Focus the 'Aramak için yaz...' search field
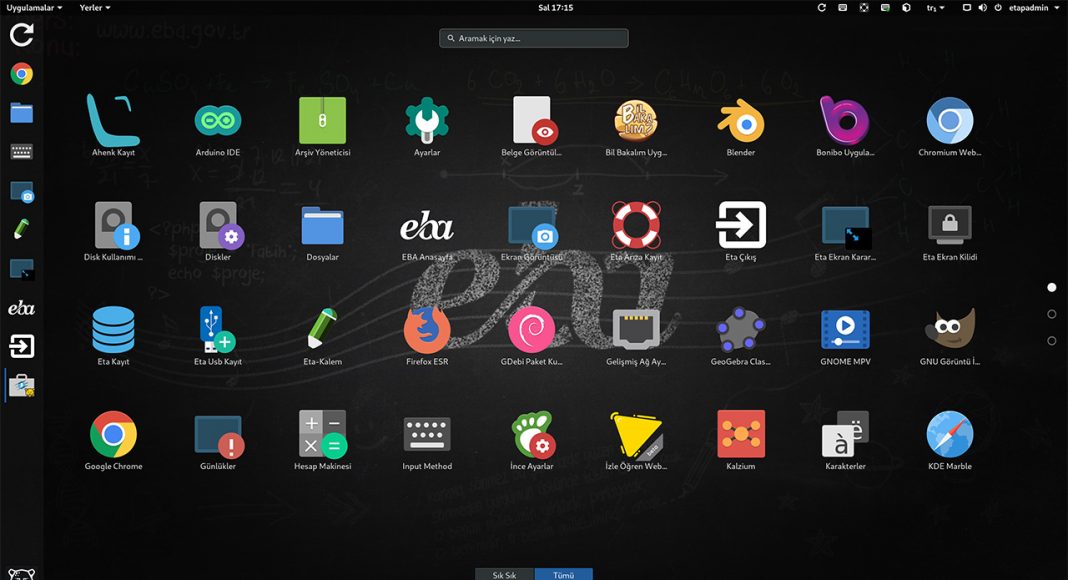Image resolution: width=1068 pixels, height=580 pixels. coord(534,38)
